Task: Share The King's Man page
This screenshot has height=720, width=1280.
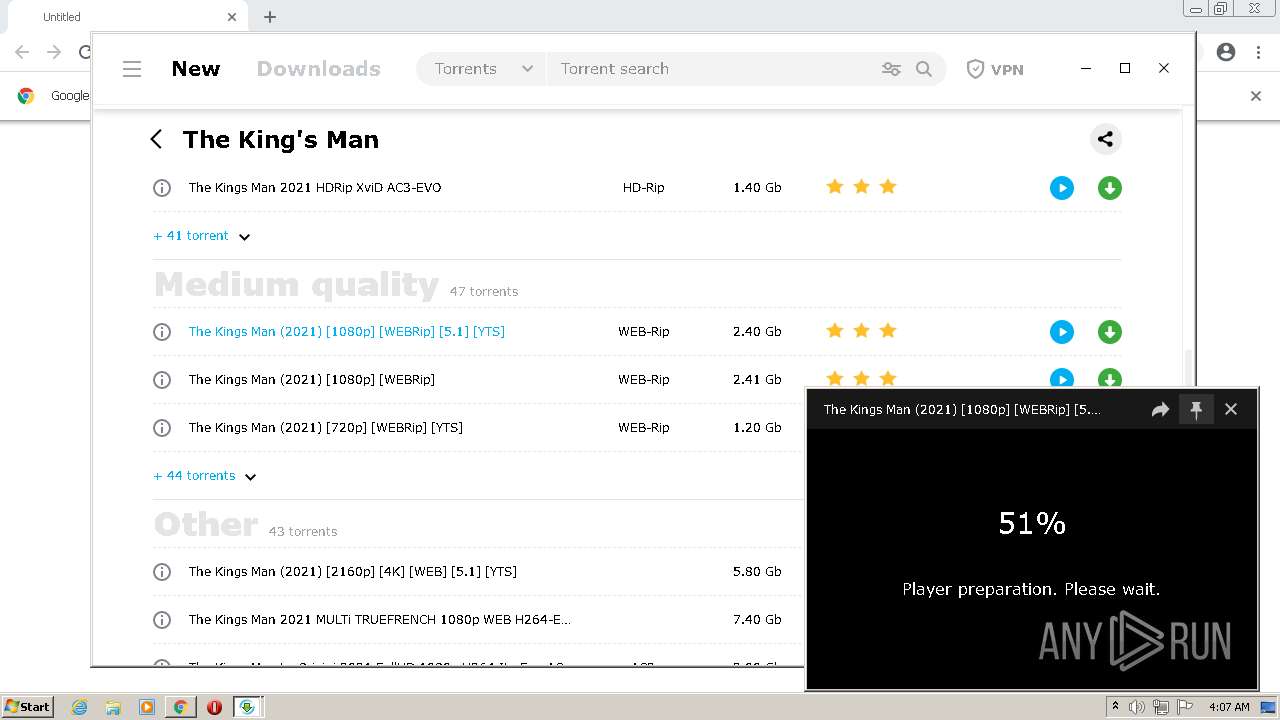Action: pyautogui.click(x=1105, y=139)
